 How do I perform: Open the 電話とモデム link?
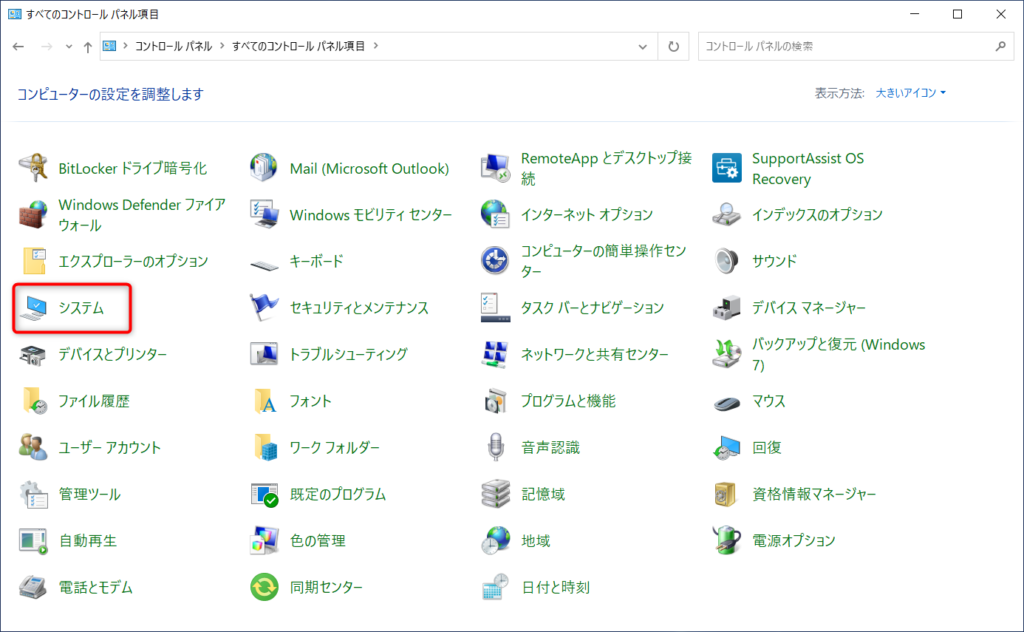point(95,587)
